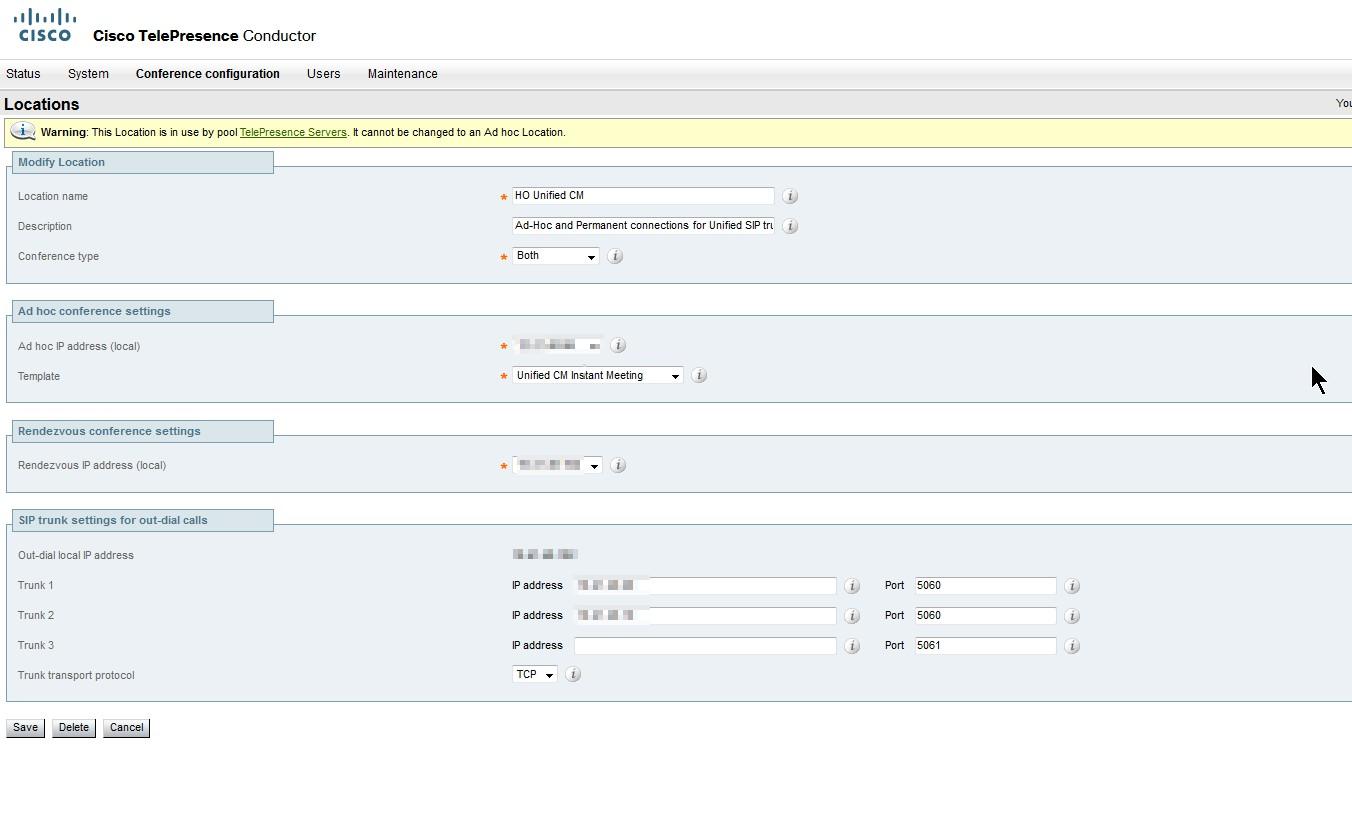Screen dimensions: 1352x816
Task: Click the Trunk 2 Port field
Action: [985, 616]
